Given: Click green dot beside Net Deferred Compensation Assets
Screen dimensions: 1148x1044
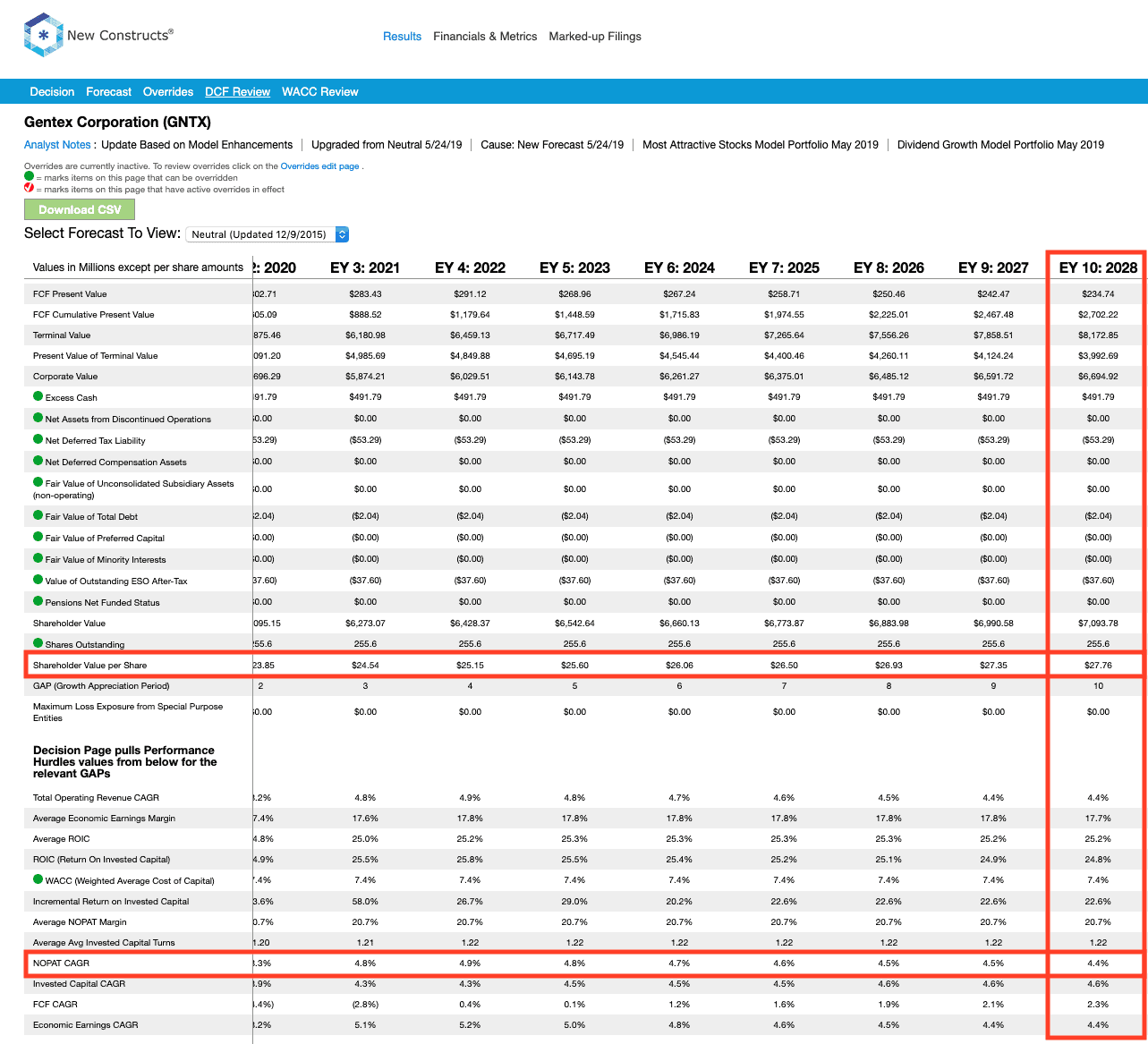Looking at the screenshot, I should pos(38,461).
